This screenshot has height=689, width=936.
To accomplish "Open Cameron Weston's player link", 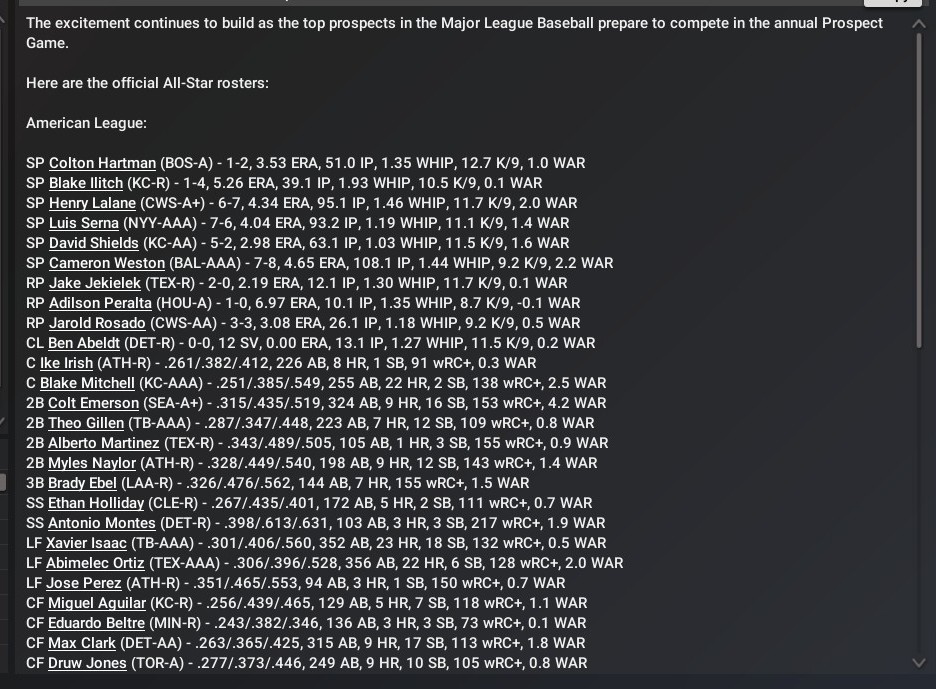I will pos(107,263).
